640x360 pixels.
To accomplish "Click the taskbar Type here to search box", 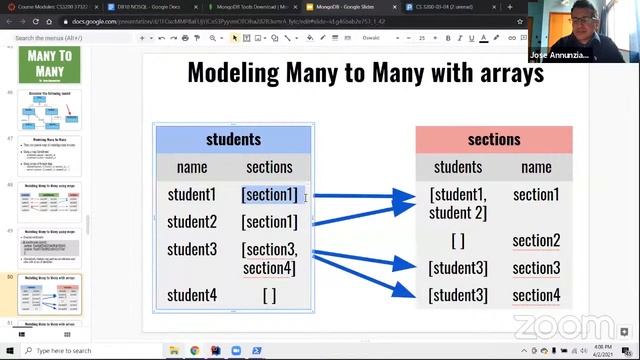I will point(92,351).
